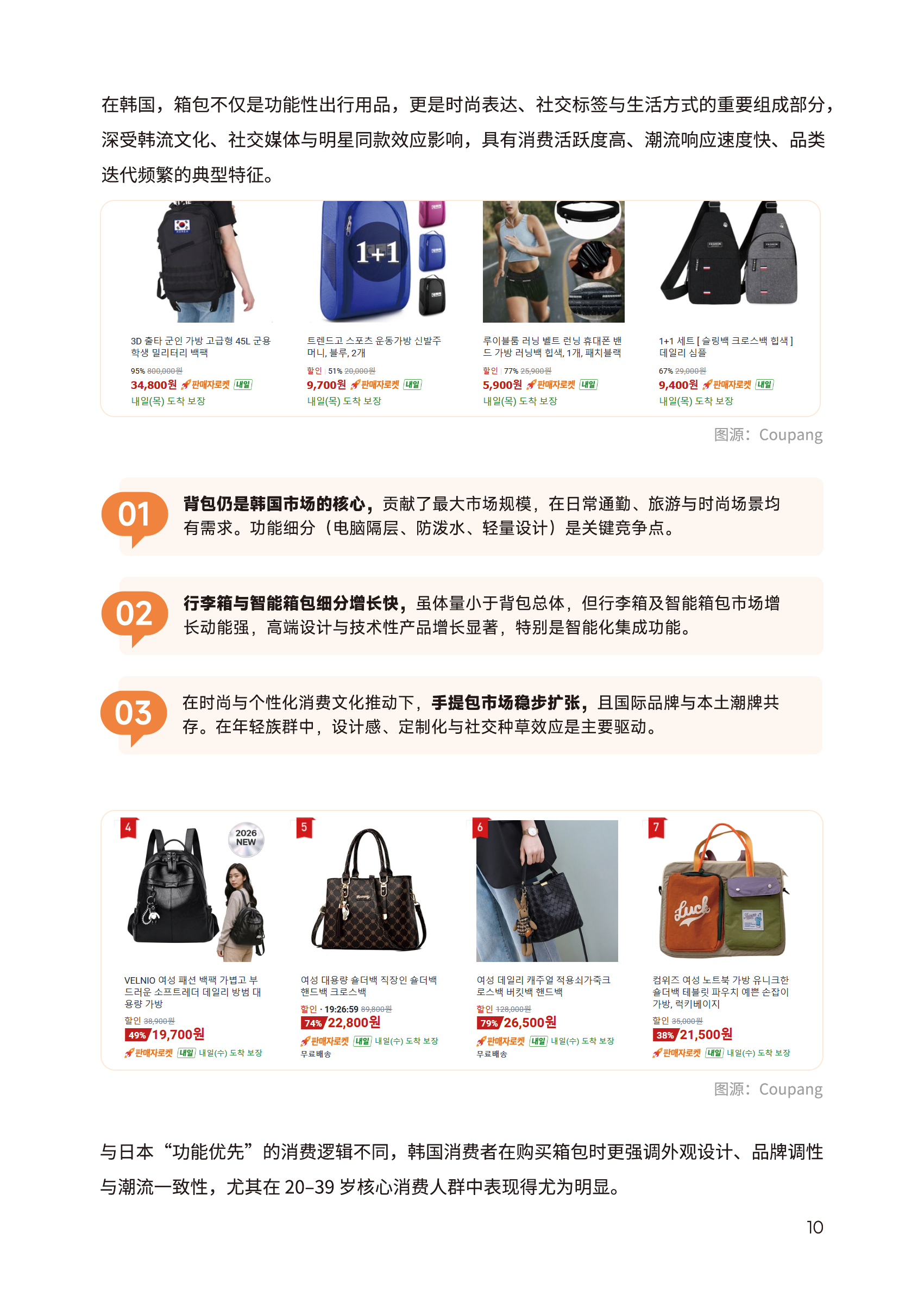Image resolution: width=924 pixels, height=1296 pixels.
Task: Click the red rank 5 ribbon badge
Action: tap(304, 828)
